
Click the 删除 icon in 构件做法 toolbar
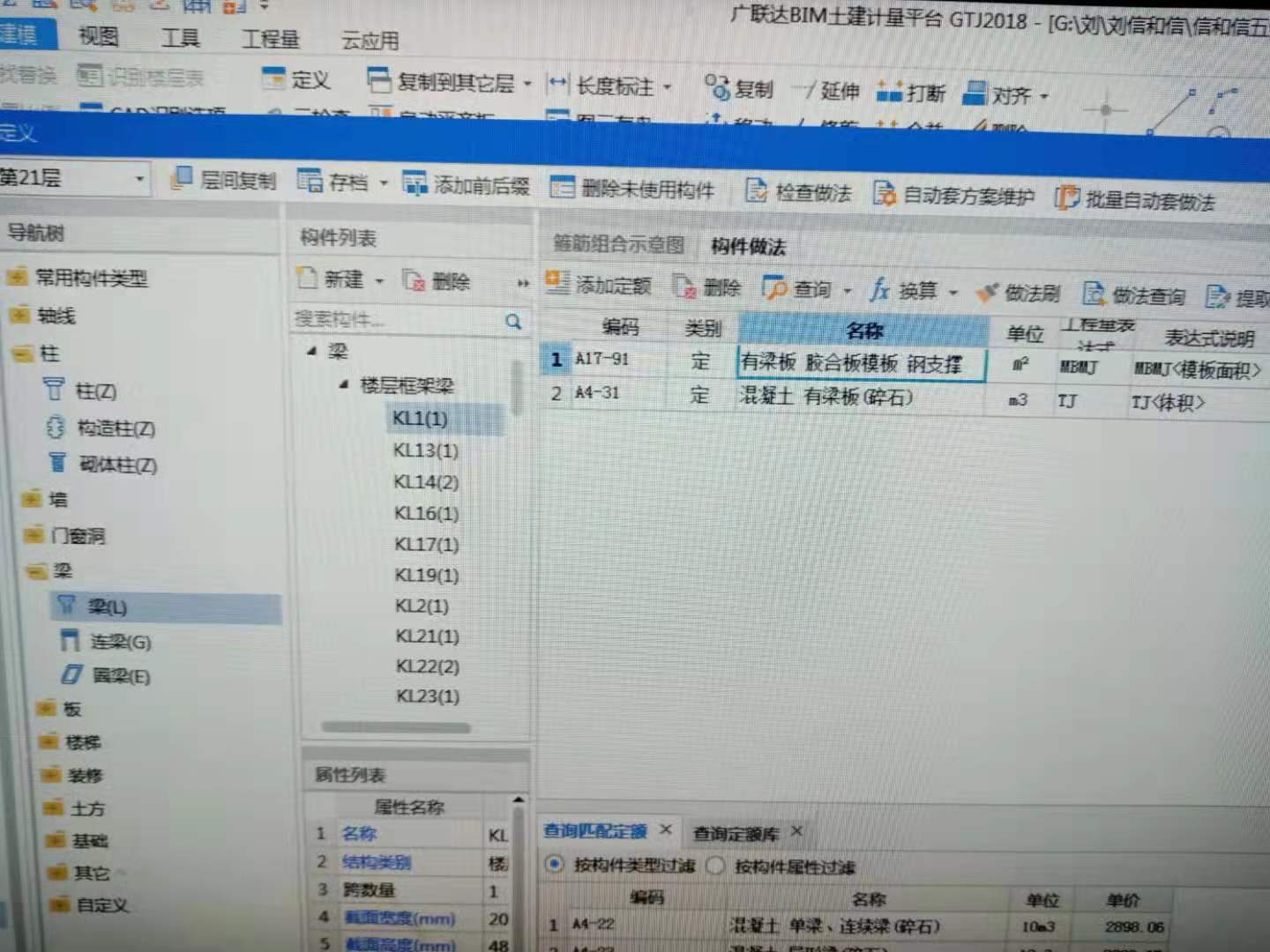pos(684,286)
